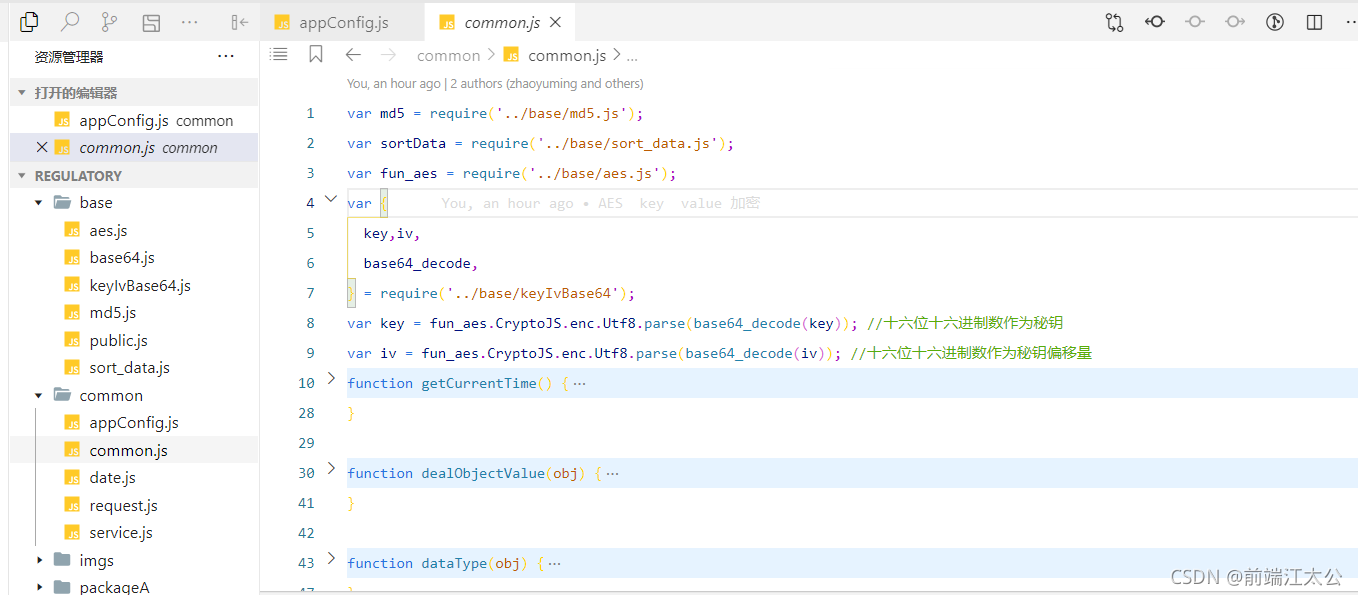Screen dimensions: 1358x595
Task: Click the fun_aes variable on line 3
Action: pyautogui.click(x=409, y=173)
